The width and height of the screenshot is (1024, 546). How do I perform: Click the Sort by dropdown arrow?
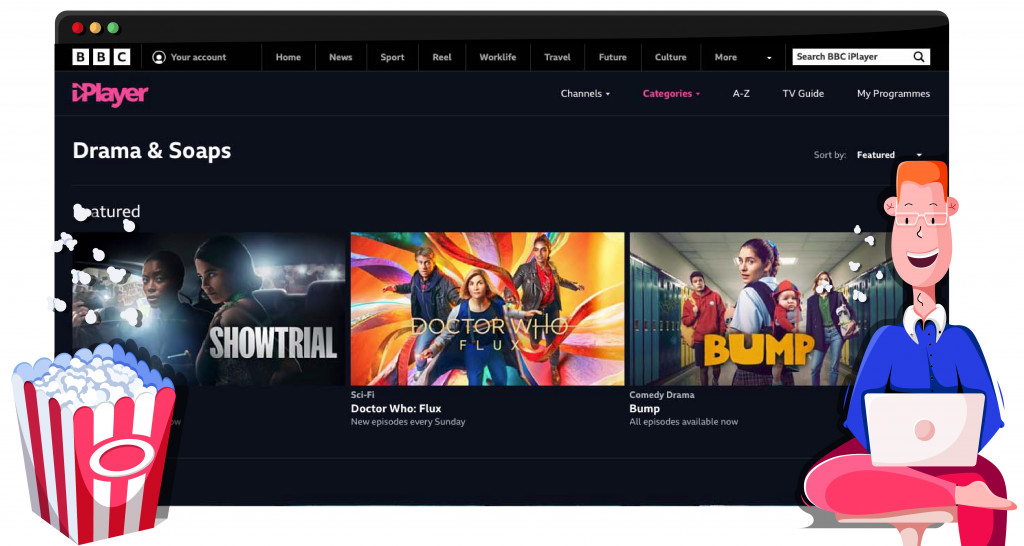click(919, 155)
